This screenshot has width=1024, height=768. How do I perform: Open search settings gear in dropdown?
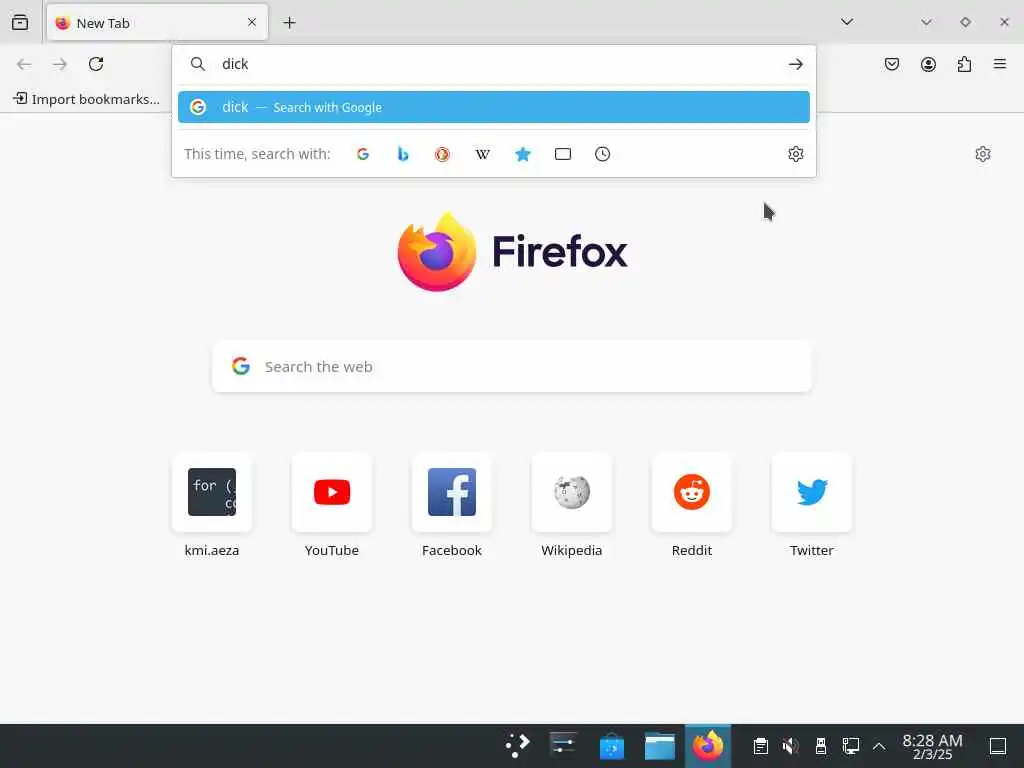795,154
